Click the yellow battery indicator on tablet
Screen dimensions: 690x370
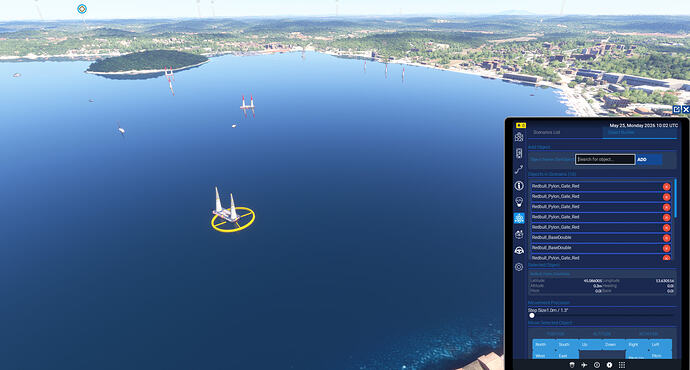click(521, 125)
